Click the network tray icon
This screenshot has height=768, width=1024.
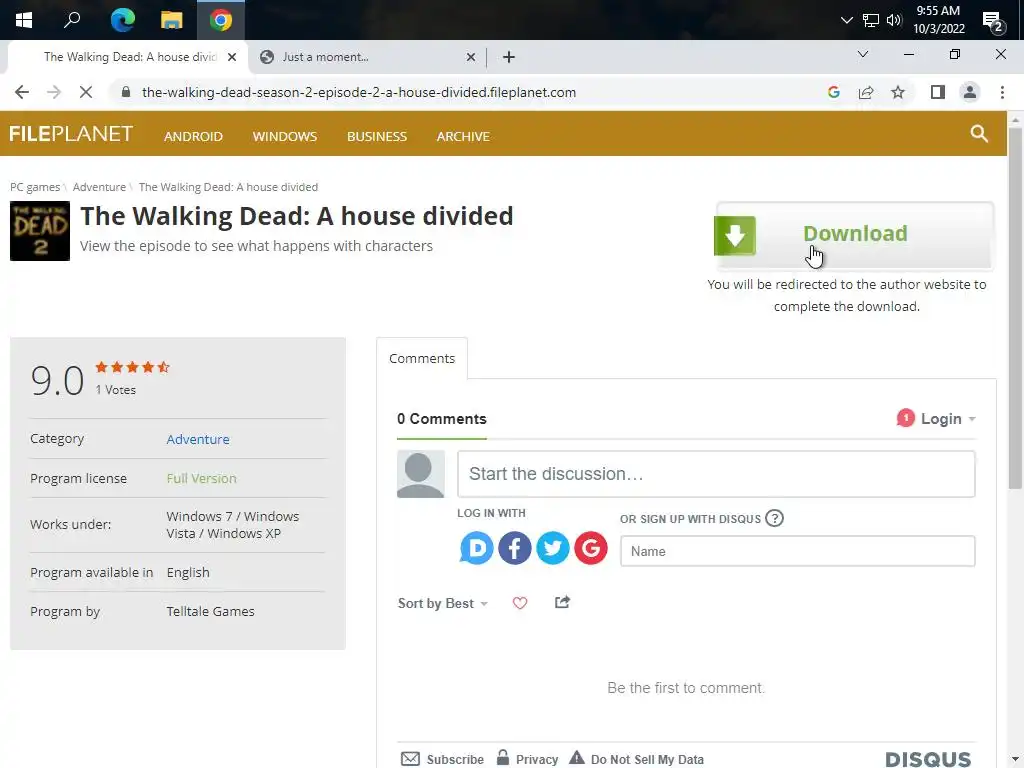(871, 20)
